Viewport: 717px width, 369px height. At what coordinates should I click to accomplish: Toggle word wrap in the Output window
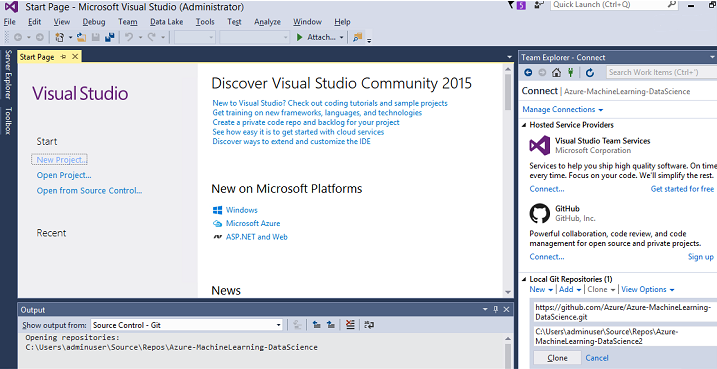(369, 325)
